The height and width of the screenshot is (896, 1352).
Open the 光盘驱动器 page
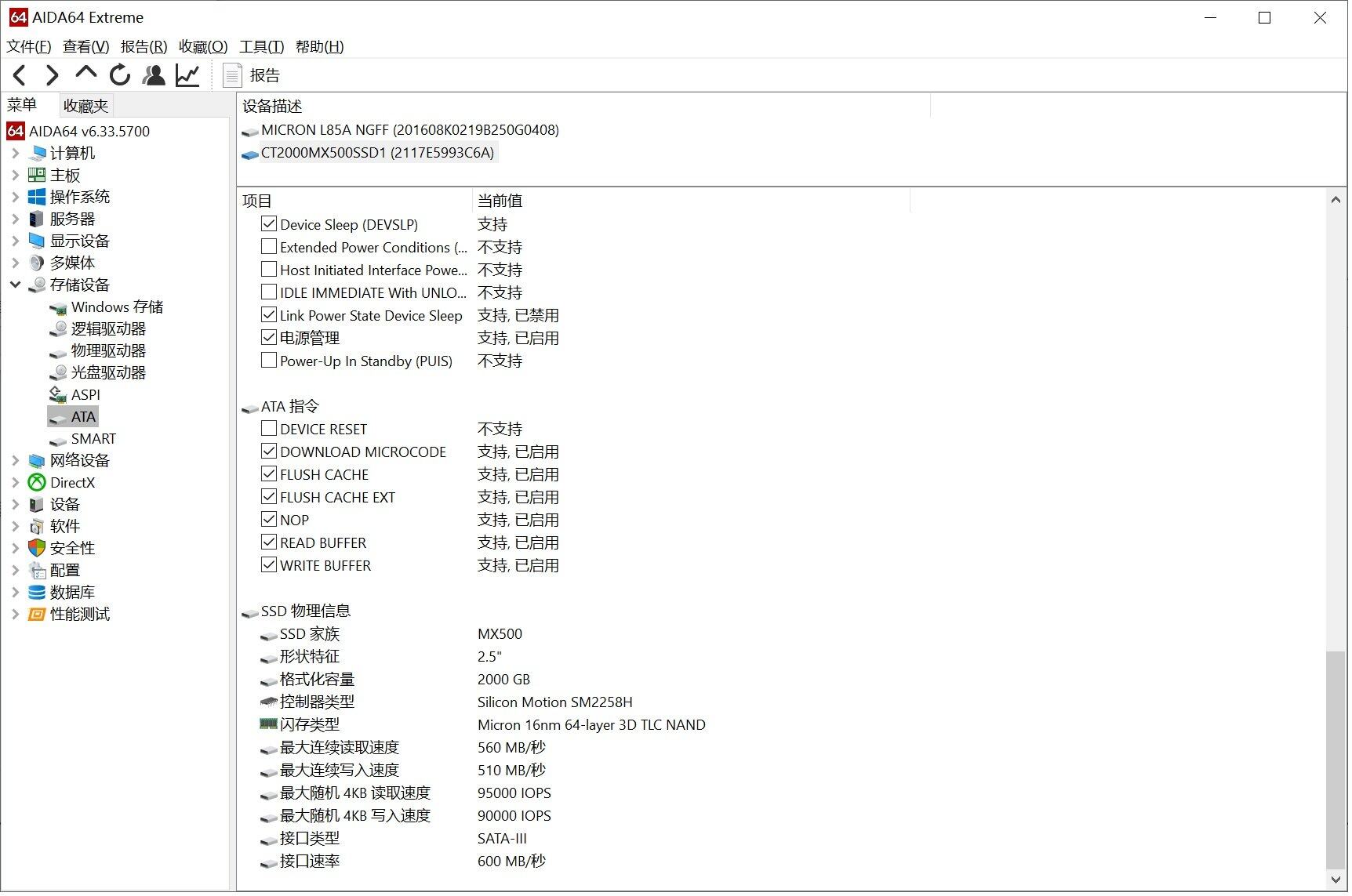click(109, 373)
